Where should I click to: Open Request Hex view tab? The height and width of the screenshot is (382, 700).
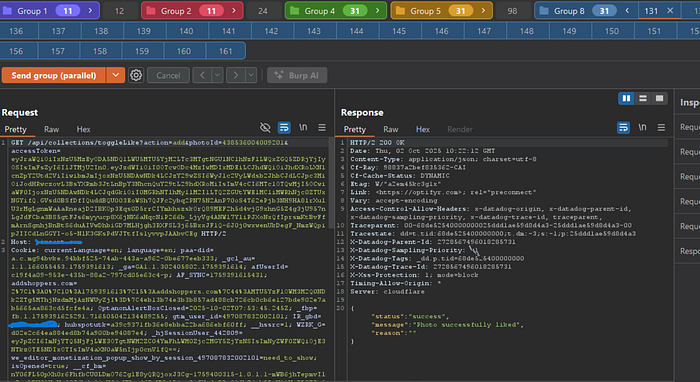click(x=83, y=129)
